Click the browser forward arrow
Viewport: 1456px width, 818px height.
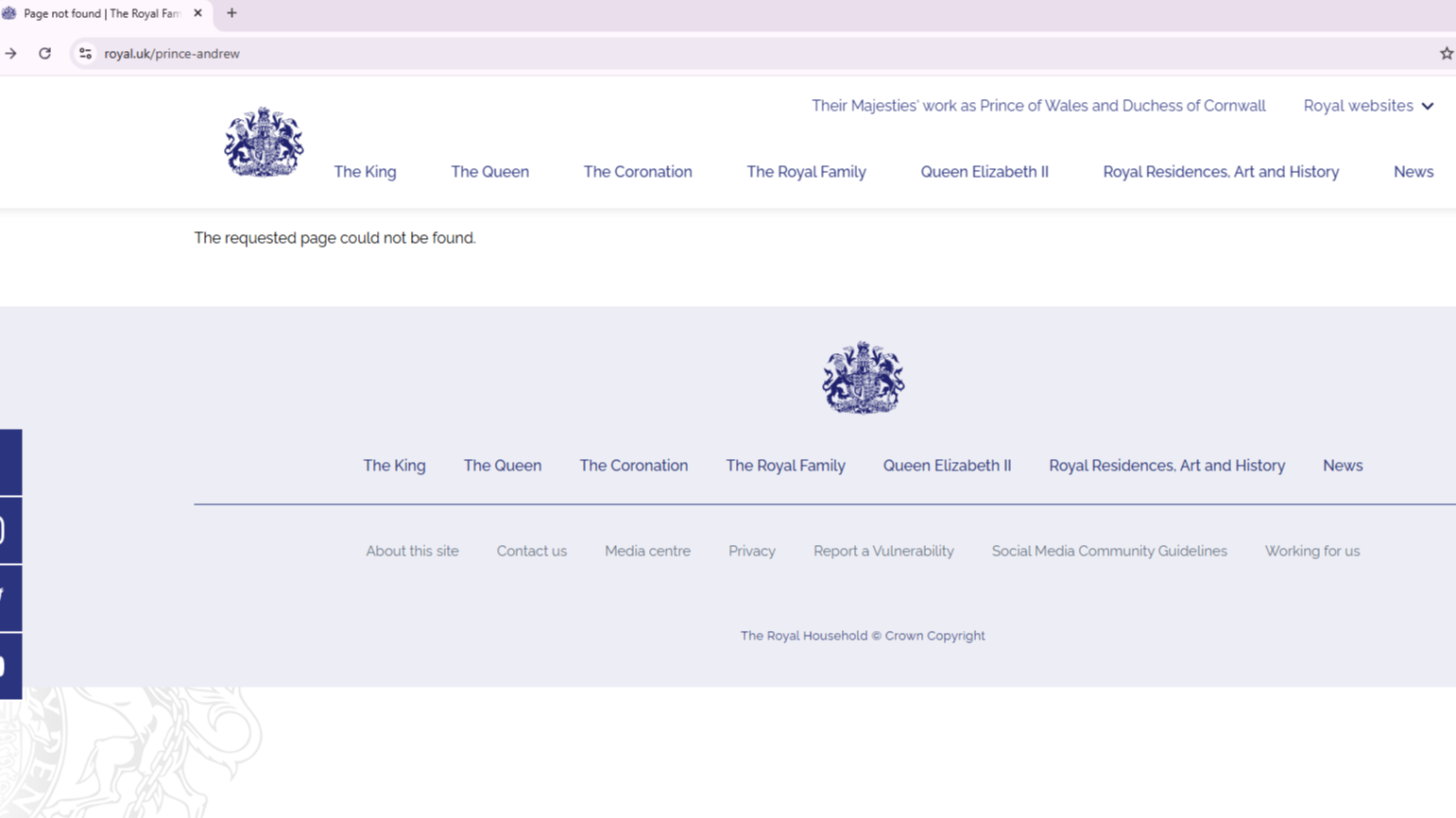11,54
